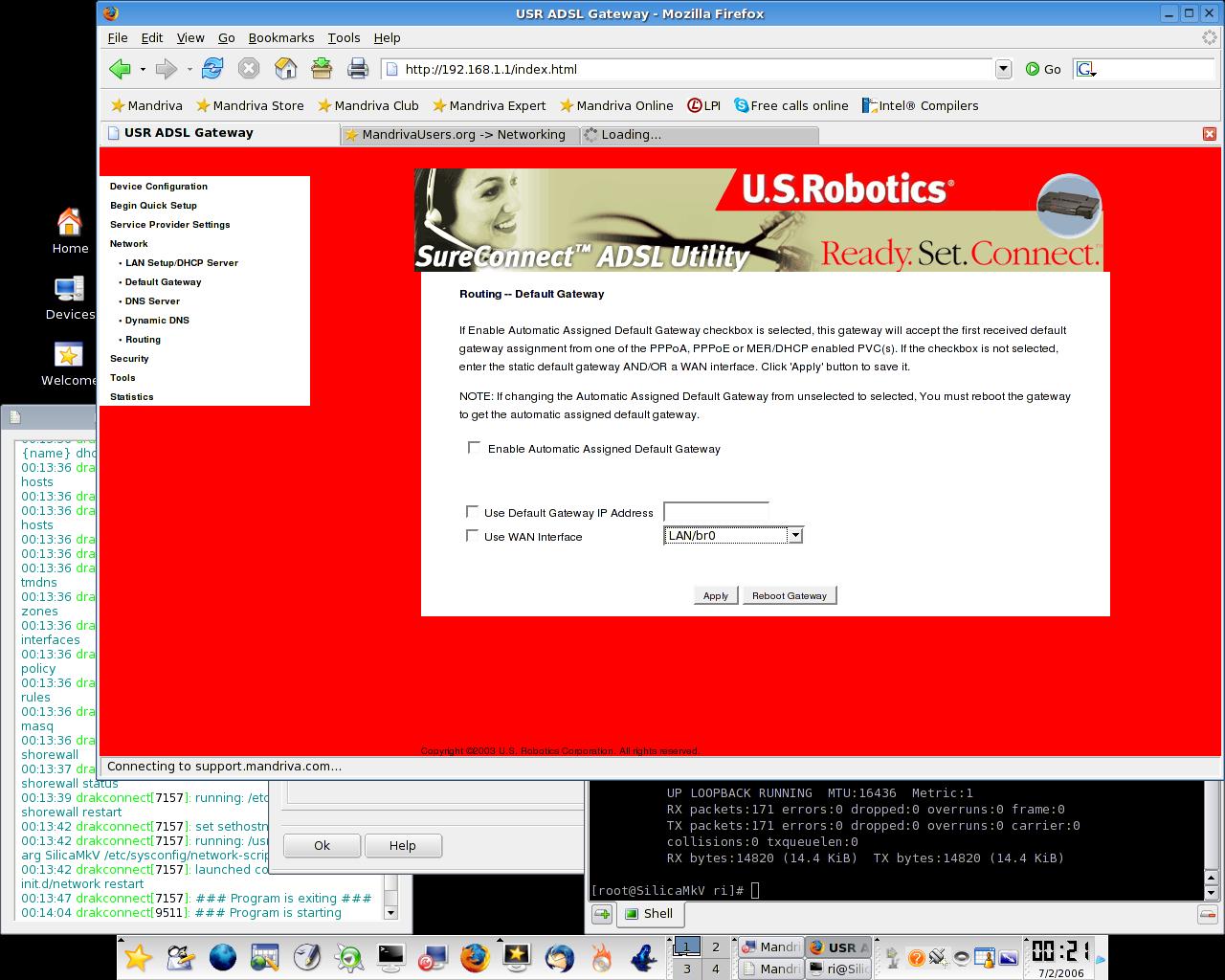Screen dimensions: 1225x980
Task: Open the Free calls online bookmark
Action: (x=791, y=105)
